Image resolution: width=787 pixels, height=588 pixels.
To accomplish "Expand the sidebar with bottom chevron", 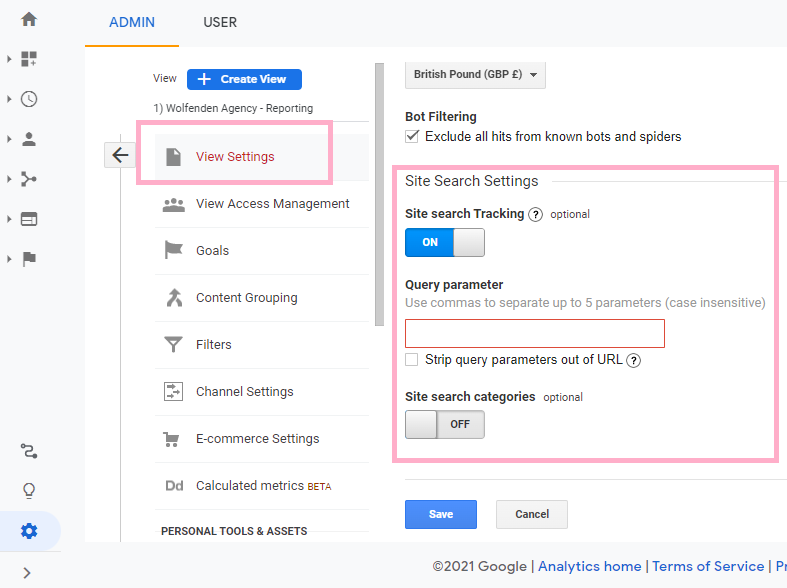I will point(27,573).
